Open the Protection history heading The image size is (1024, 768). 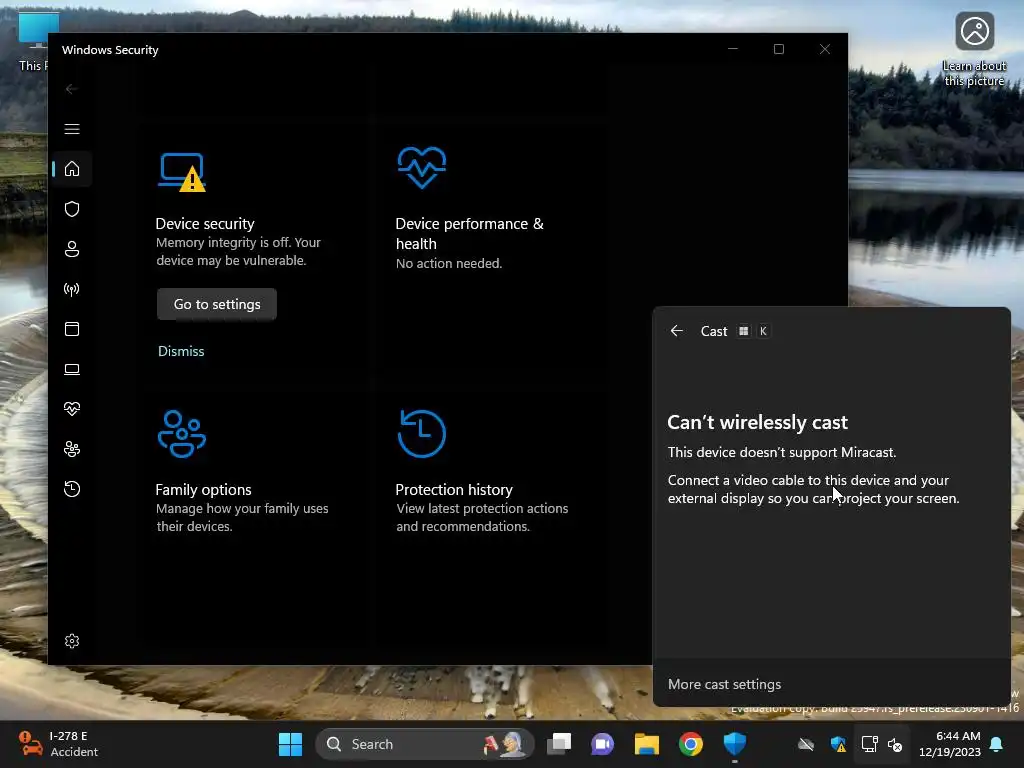(454, 489)
